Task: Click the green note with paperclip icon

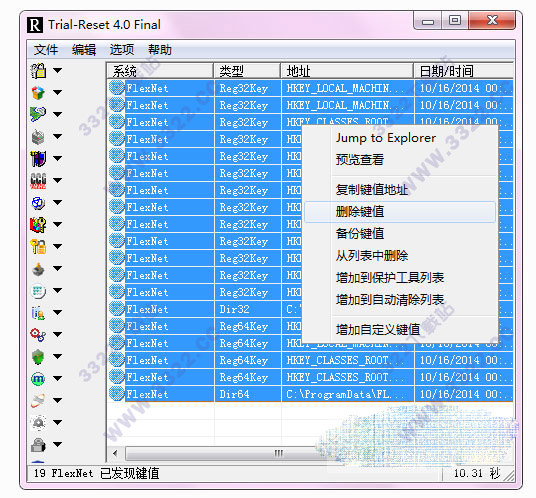Action: click(38, 114)
